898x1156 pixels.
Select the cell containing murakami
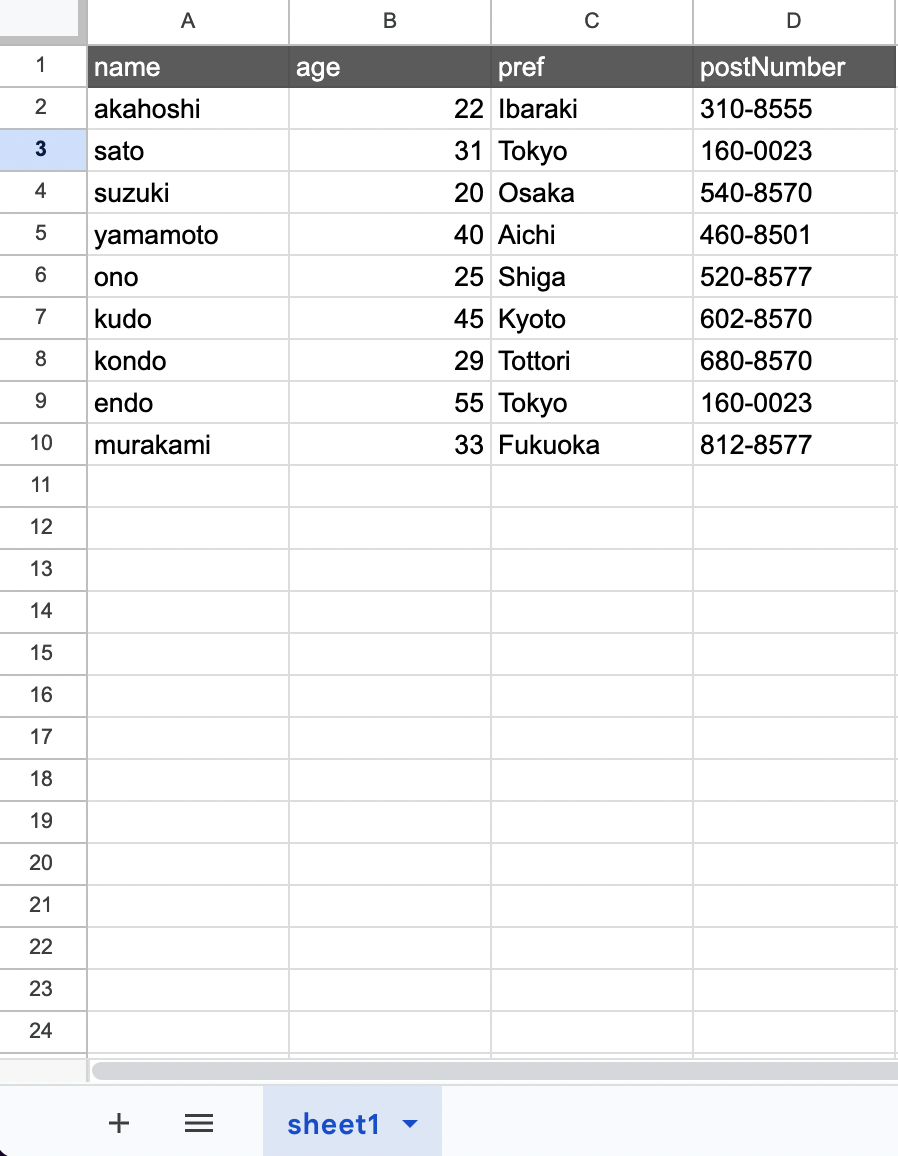point(187,444)
